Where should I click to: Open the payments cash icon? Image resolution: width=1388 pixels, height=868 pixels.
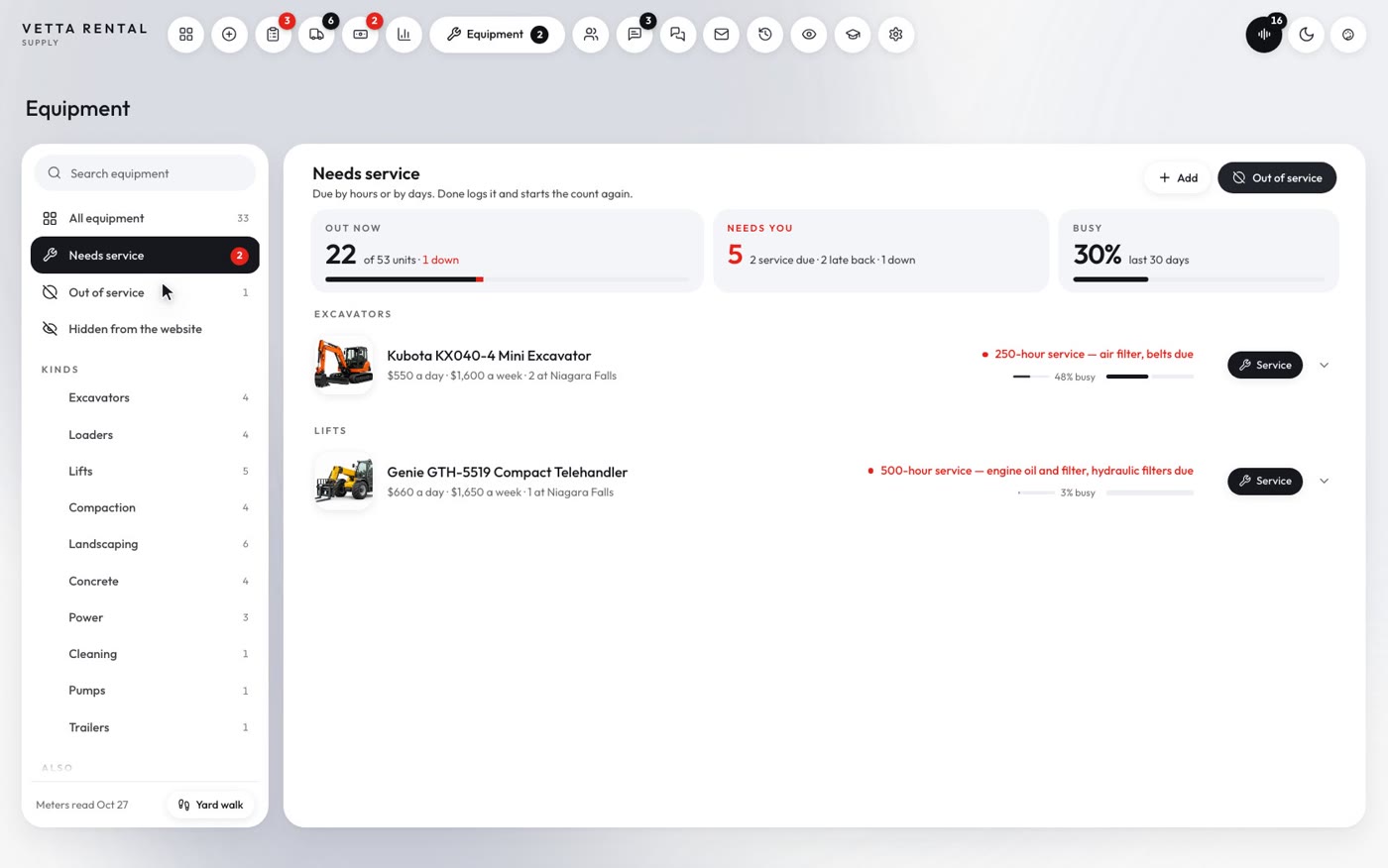coord(360,35)
